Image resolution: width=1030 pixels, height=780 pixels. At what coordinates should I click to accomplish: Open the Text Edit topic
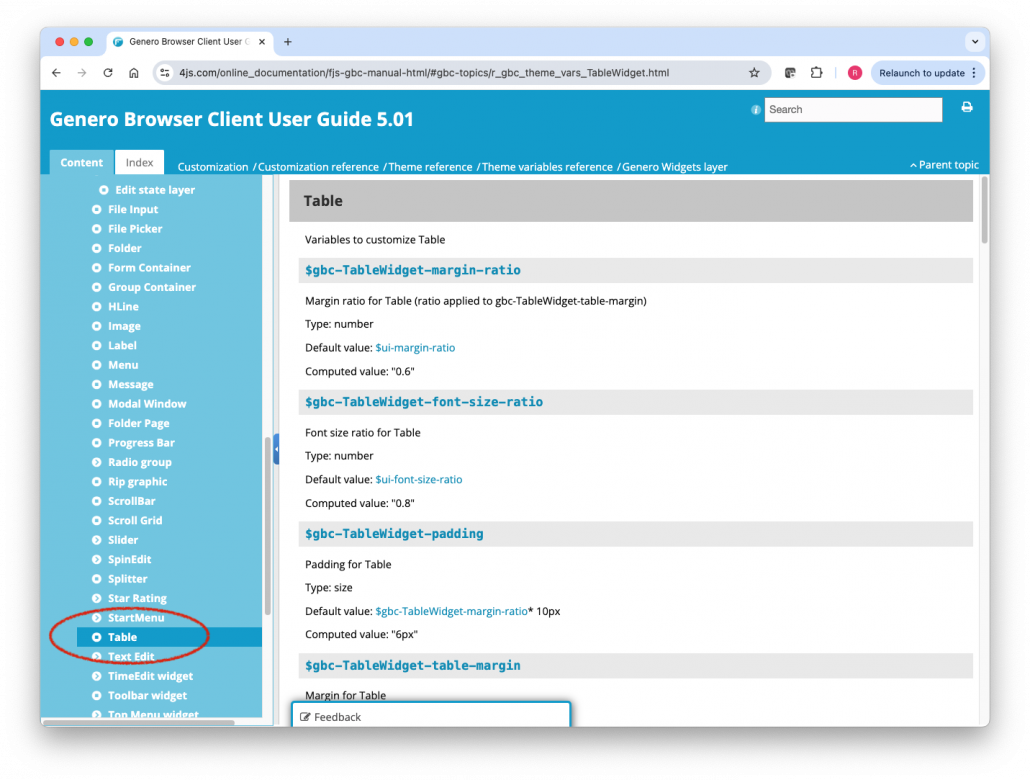point(131,656)
